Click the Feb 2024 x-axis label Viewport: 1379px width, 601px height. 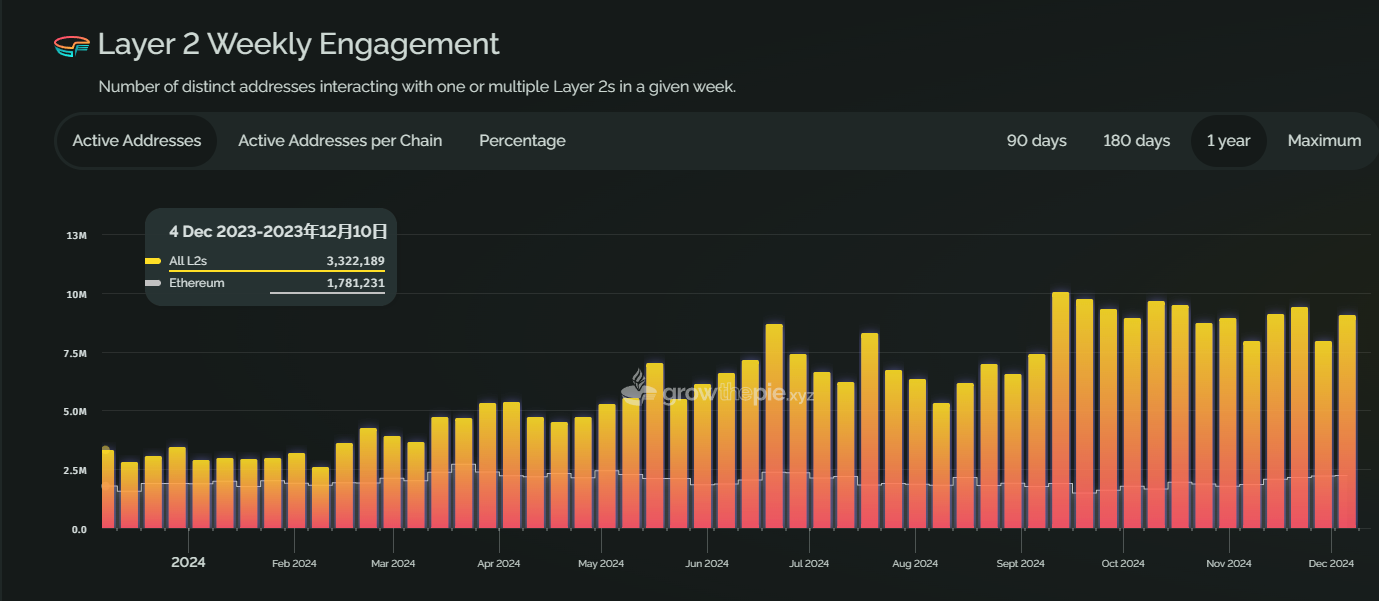(294, 564)
